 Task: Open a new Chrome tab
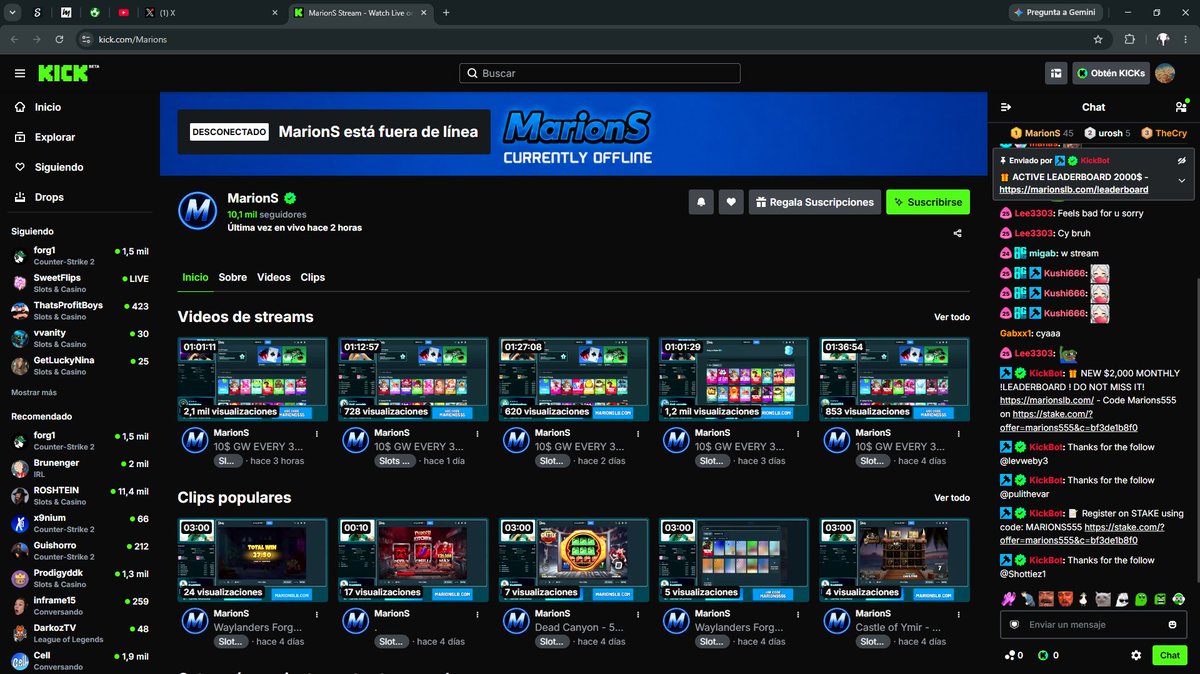tap(446, 13)
